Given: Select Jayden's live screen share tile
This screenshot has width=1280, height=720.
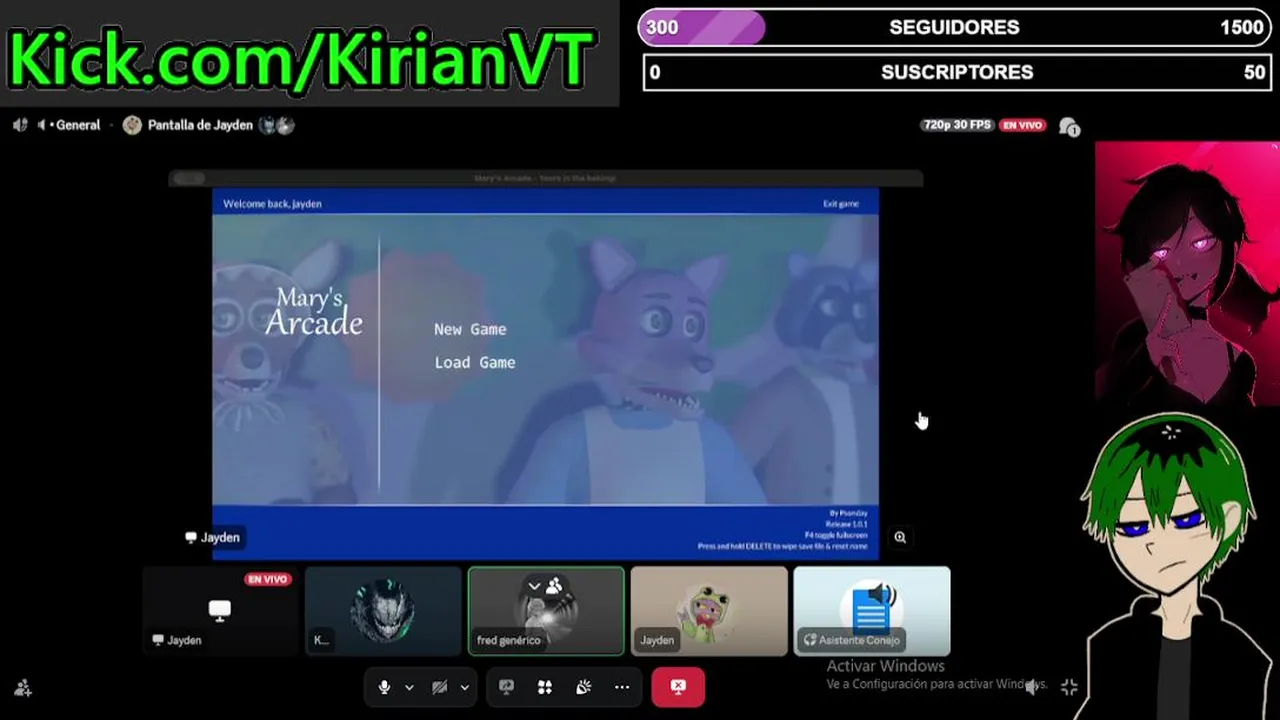Looking at the screenshot, I should tap(220, 611).
